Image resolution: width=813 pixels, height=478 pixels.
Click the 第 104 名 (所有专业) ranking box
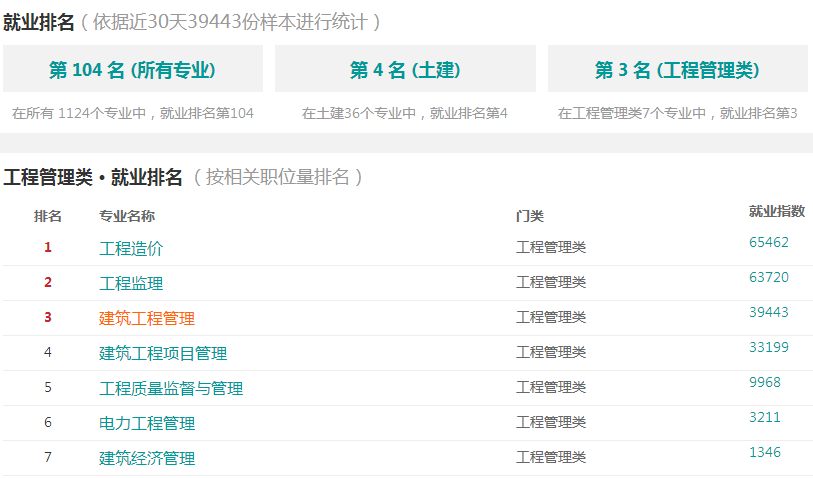tap(133, 69)
